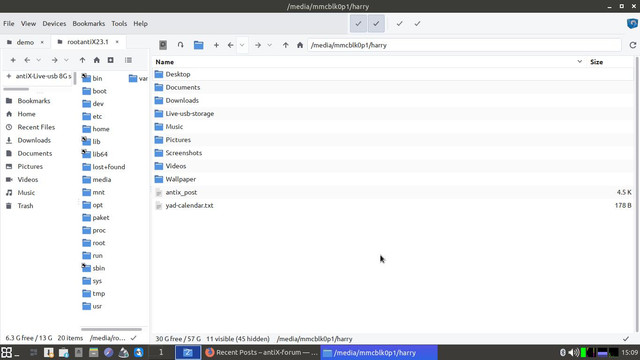The image size is (640, 360).
Task: Refresh the right panel file list
Action: coord(633,45)
